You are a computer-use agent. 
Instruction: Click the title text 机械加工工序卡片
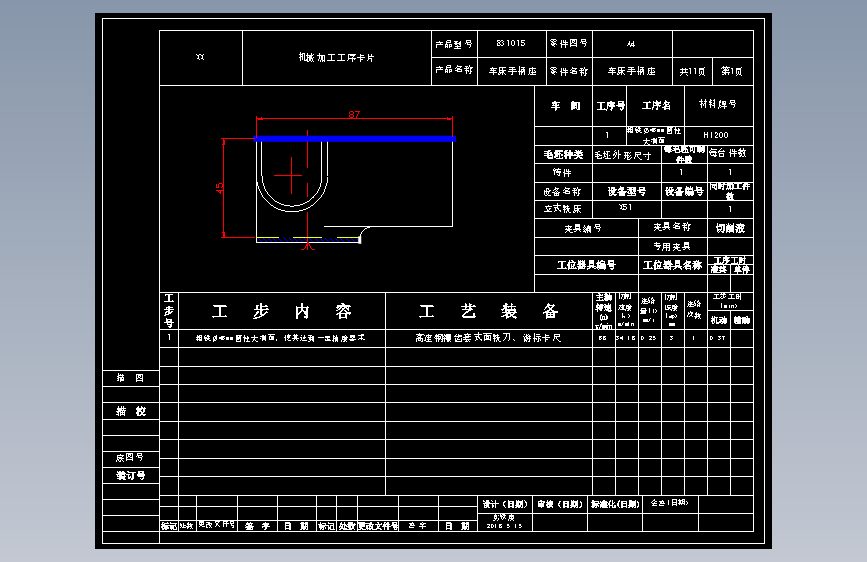tap(336, 58)
